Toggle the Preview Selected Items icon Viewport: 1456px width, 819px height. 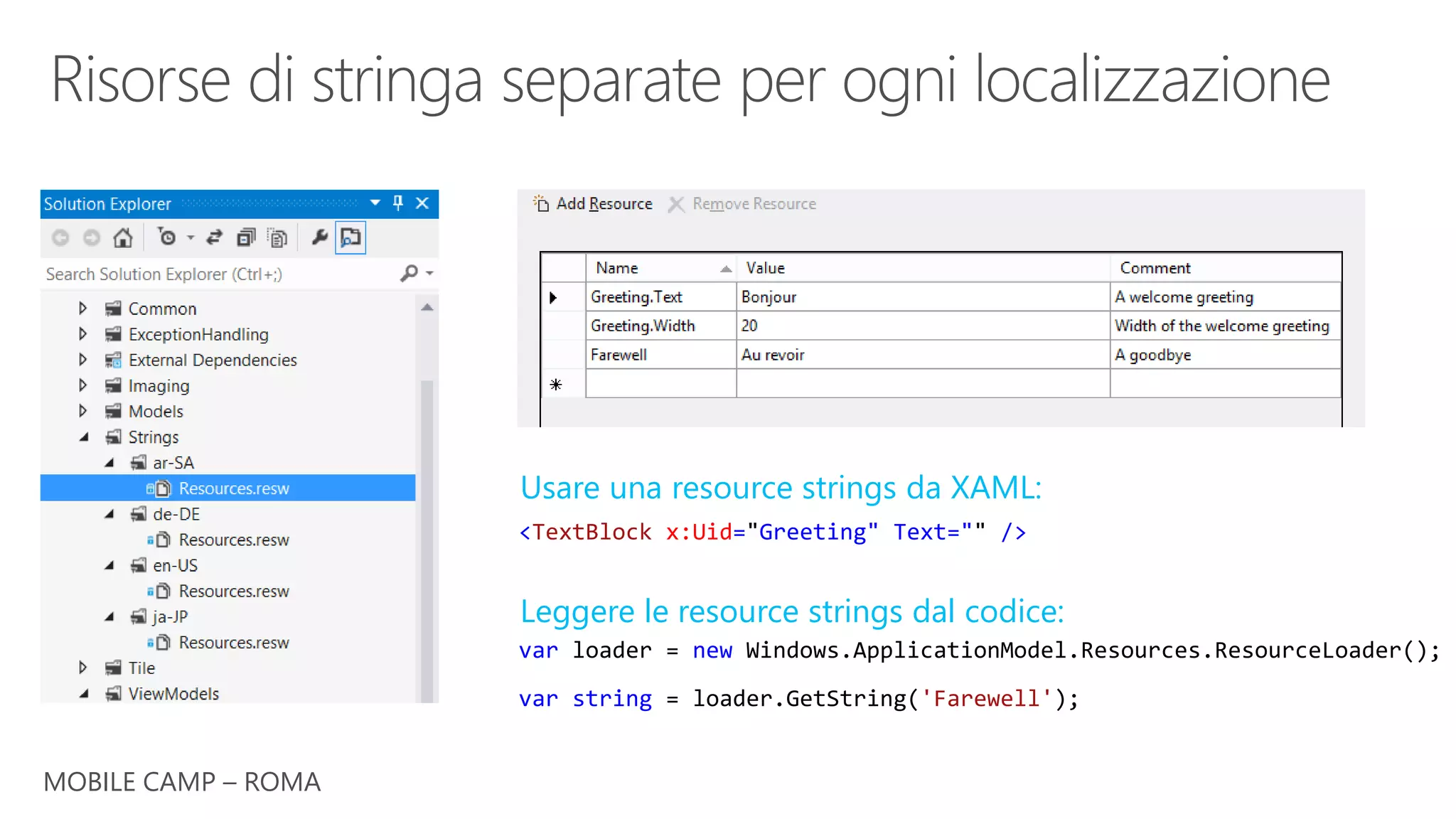pos(350,237)
